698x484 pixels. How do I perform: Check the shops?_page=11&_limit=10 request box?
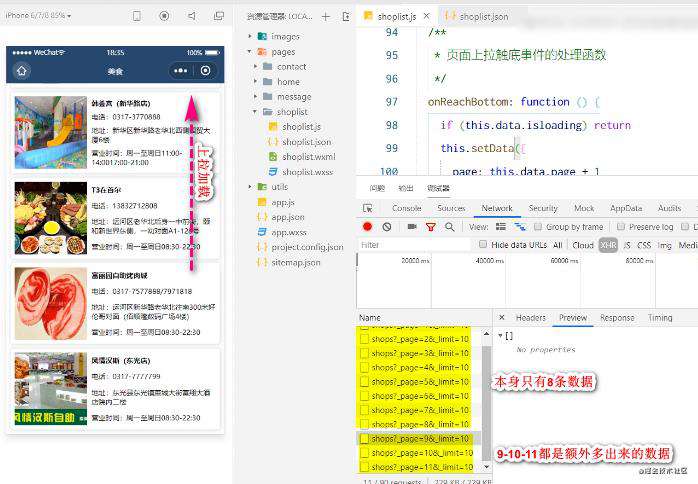point(365,467)
